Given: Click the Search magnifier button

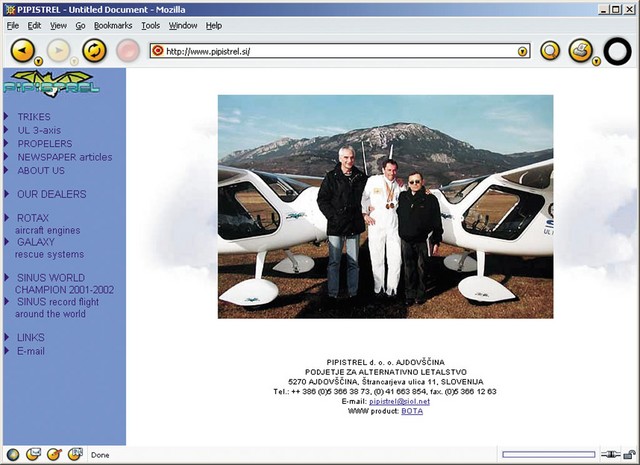Looking at the screenshot, I should [x=550, y=51].
